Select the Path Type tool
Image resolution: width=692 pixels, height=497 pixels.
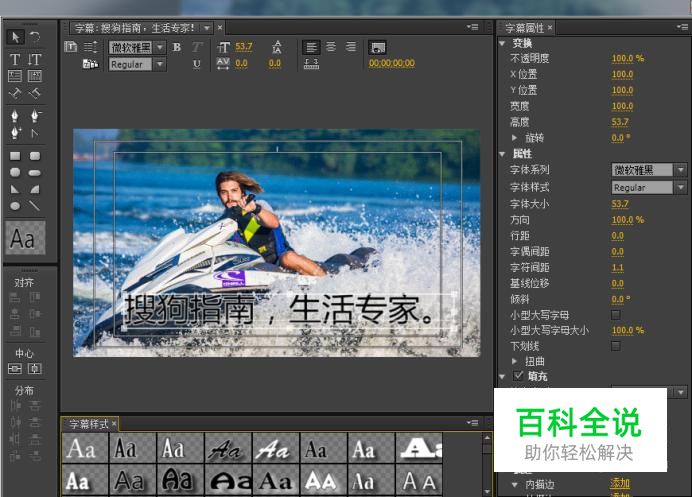(x=15, y=93)
